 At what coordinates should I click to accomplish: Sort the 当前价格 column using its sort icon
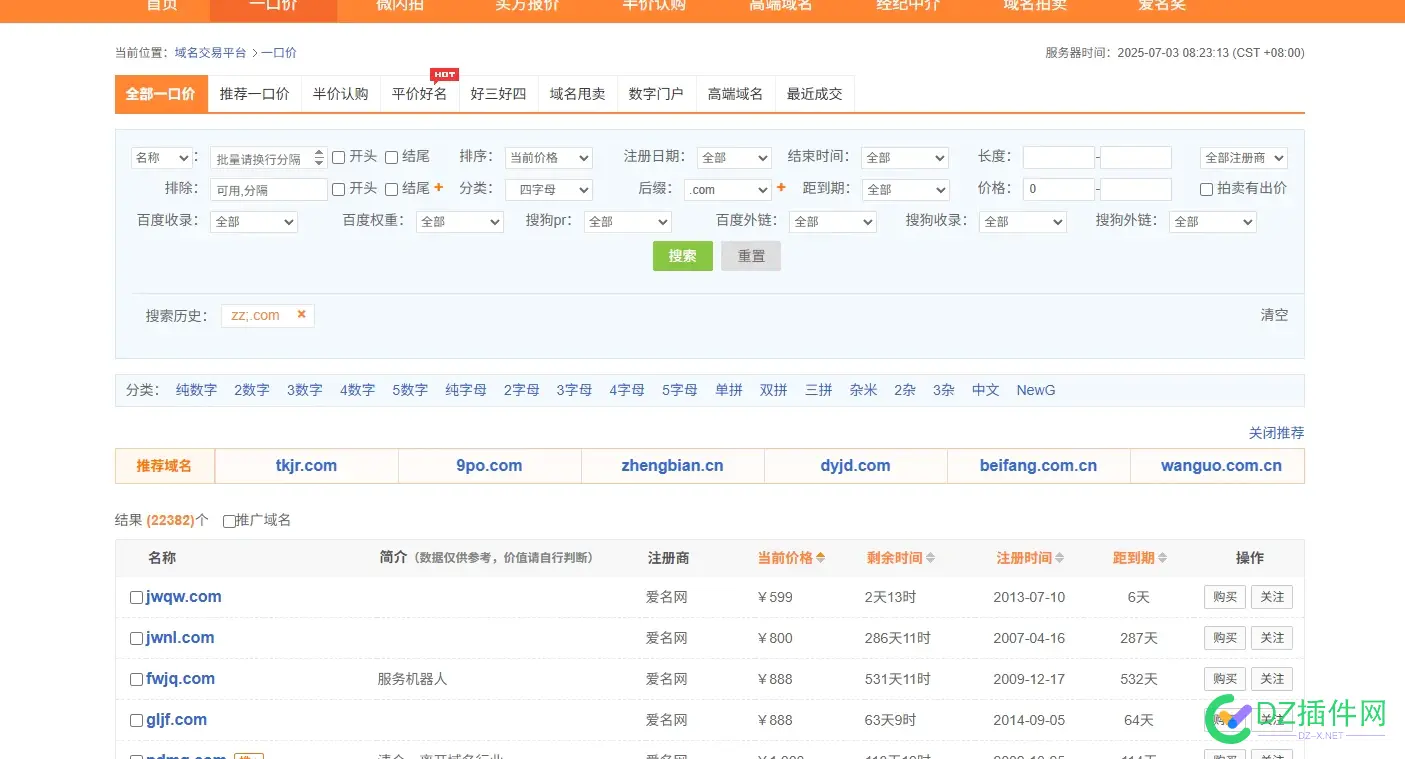coord(818,558)
